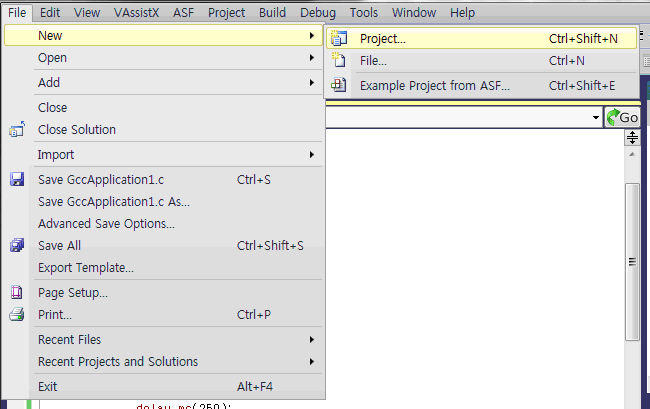Image resolution: width=650 pixels, height=409 pixels.
Task: Click the Close Solution icon
Action: coord(16,130)
